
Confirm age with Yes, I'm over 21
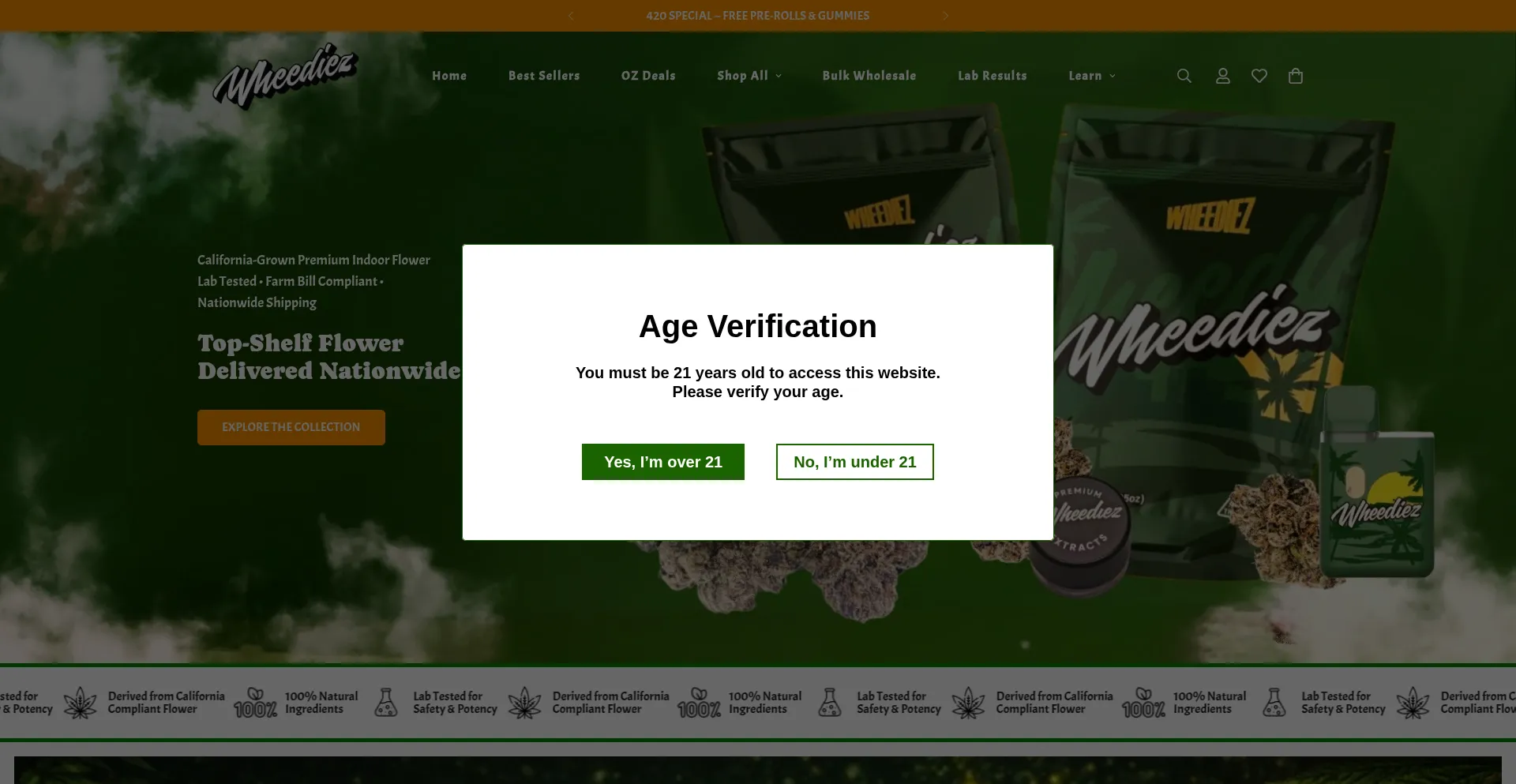pos(663,462)
